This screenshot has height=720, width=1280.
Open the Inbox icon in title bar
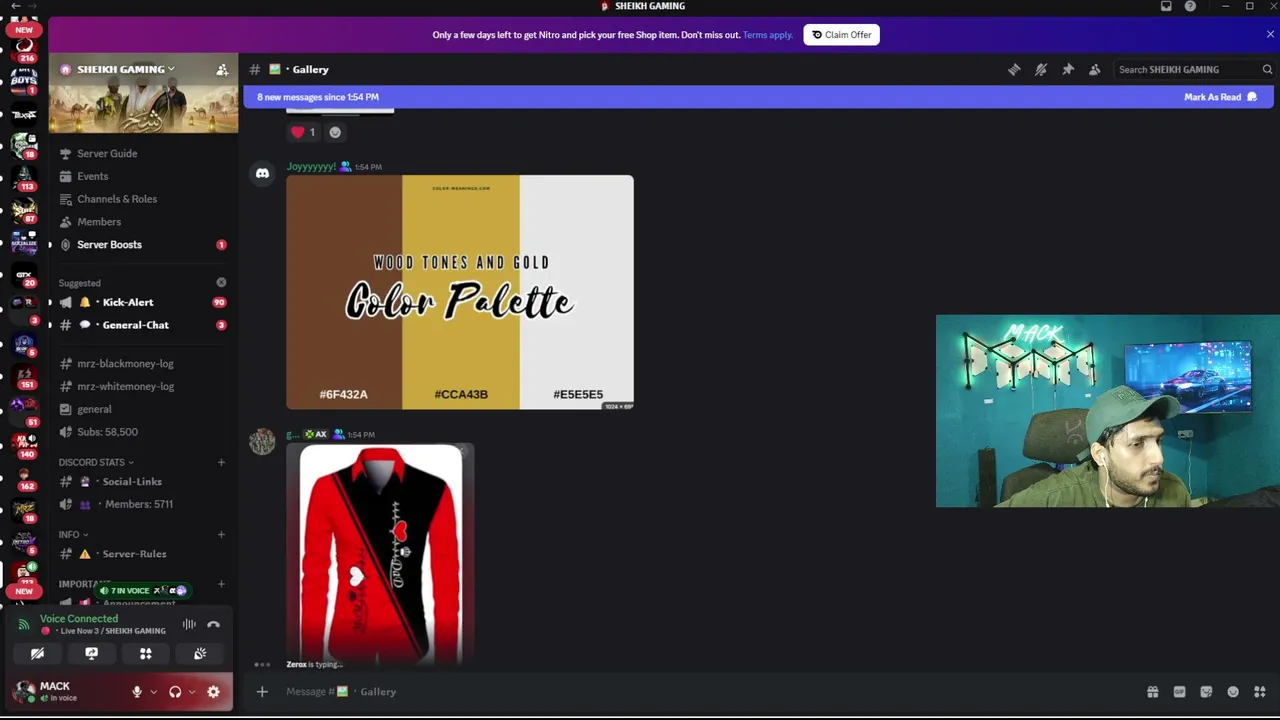[1166, 6]
